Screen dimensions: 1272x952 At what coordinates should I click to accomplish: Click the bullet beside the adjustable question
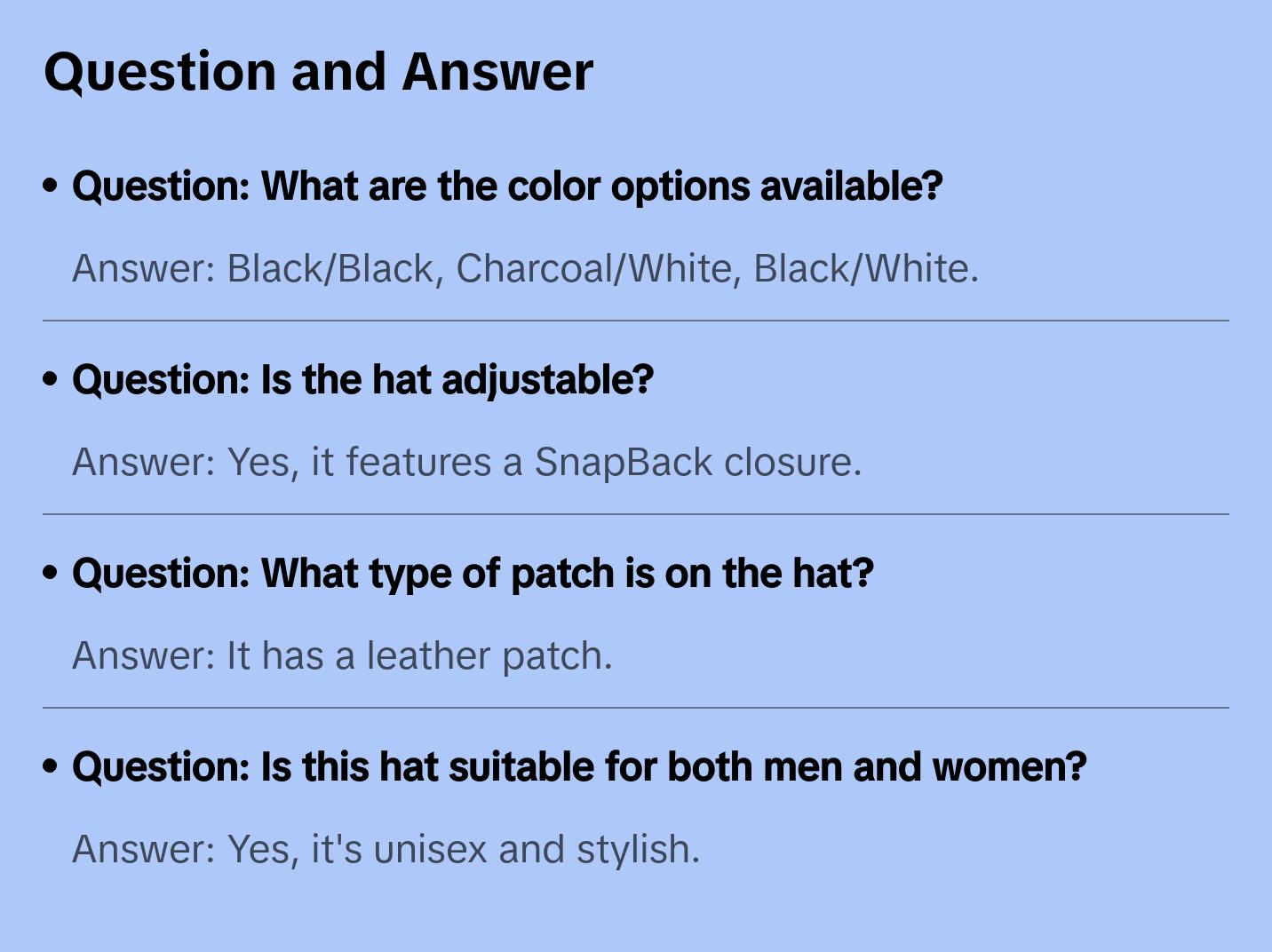[x=51, y=379]
